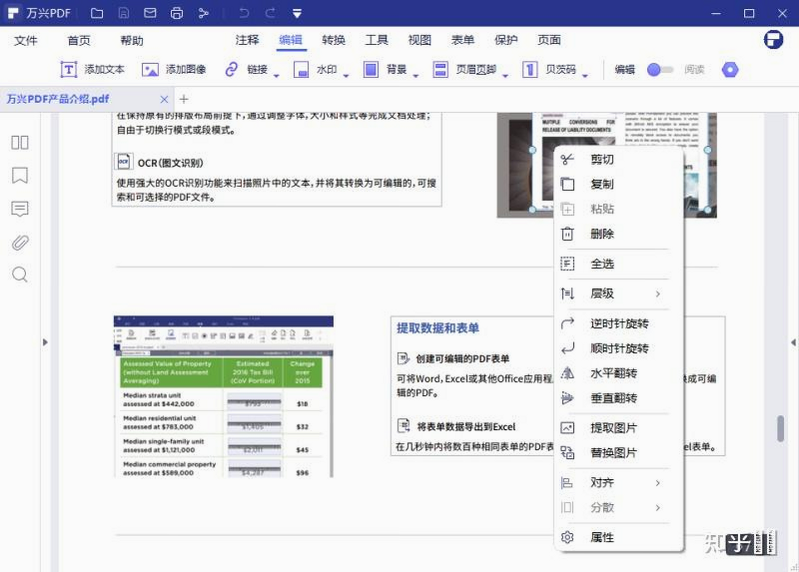799x572 pixels.
Task: Open the page thumbnails panel icon
Action: pyautogui.click(x=20, y=142)
